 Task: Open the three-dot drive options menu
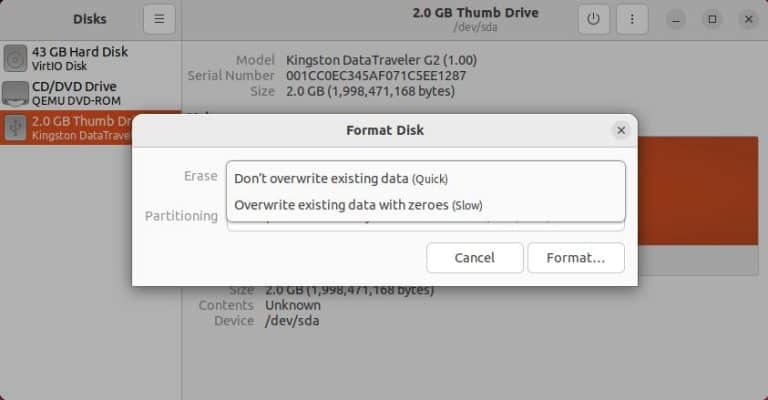click(x=632, y=19)
